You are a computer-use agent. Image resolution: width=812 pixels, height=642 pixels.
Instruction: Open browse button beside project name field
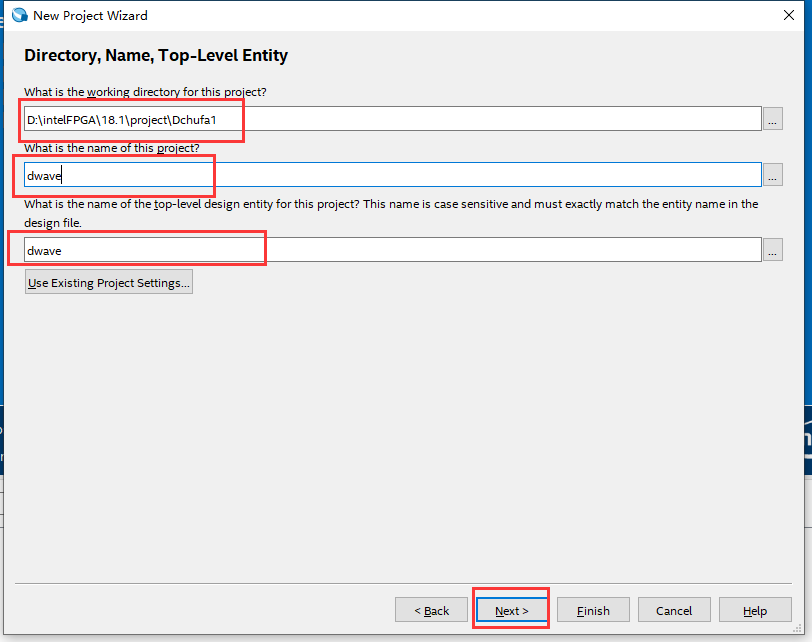click(773, 175)
